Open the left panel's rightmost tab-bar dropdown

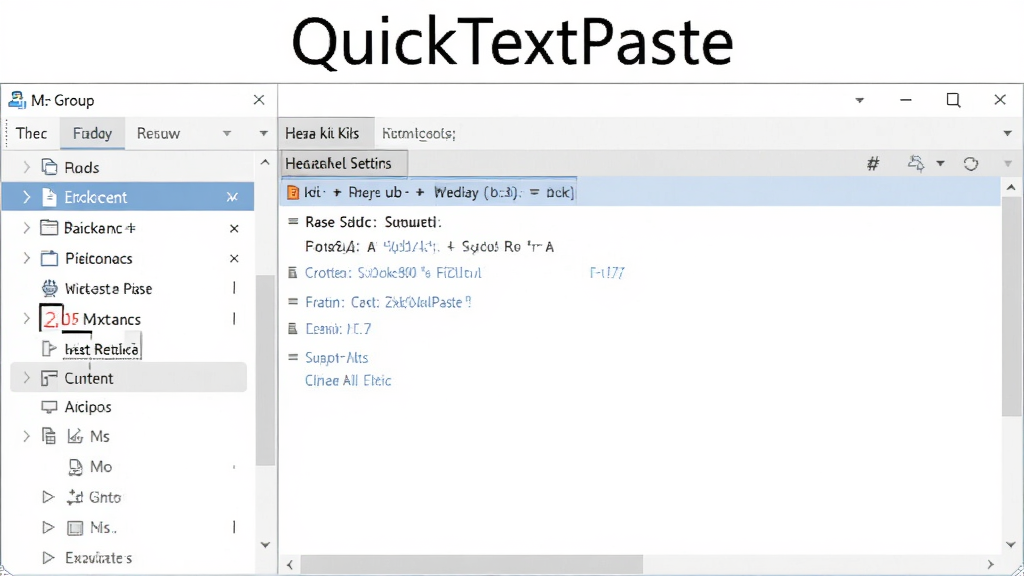pyautogui.click(x=263, y=133)
